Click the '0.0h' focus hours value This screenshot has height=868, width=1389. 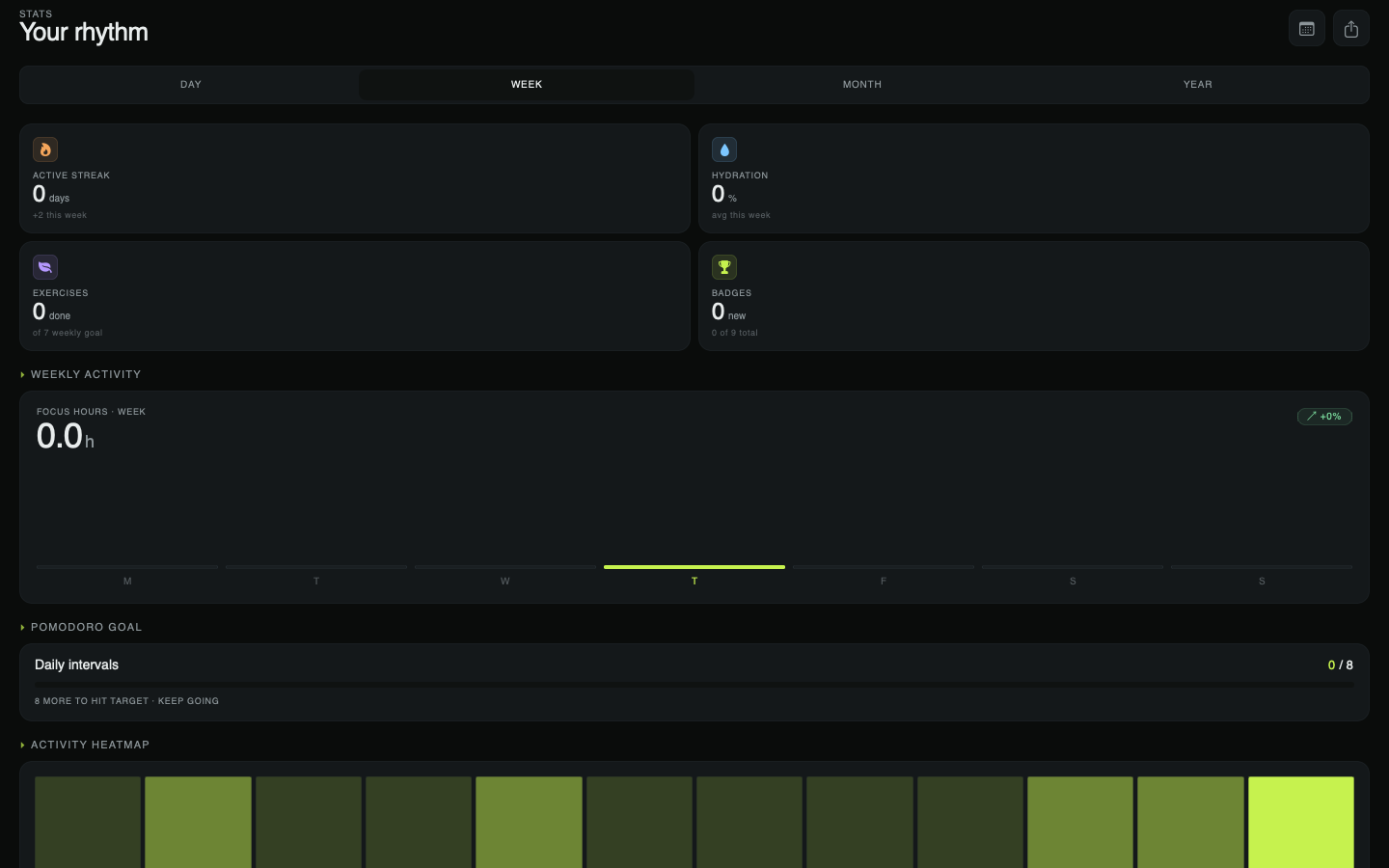pos(66,437)
